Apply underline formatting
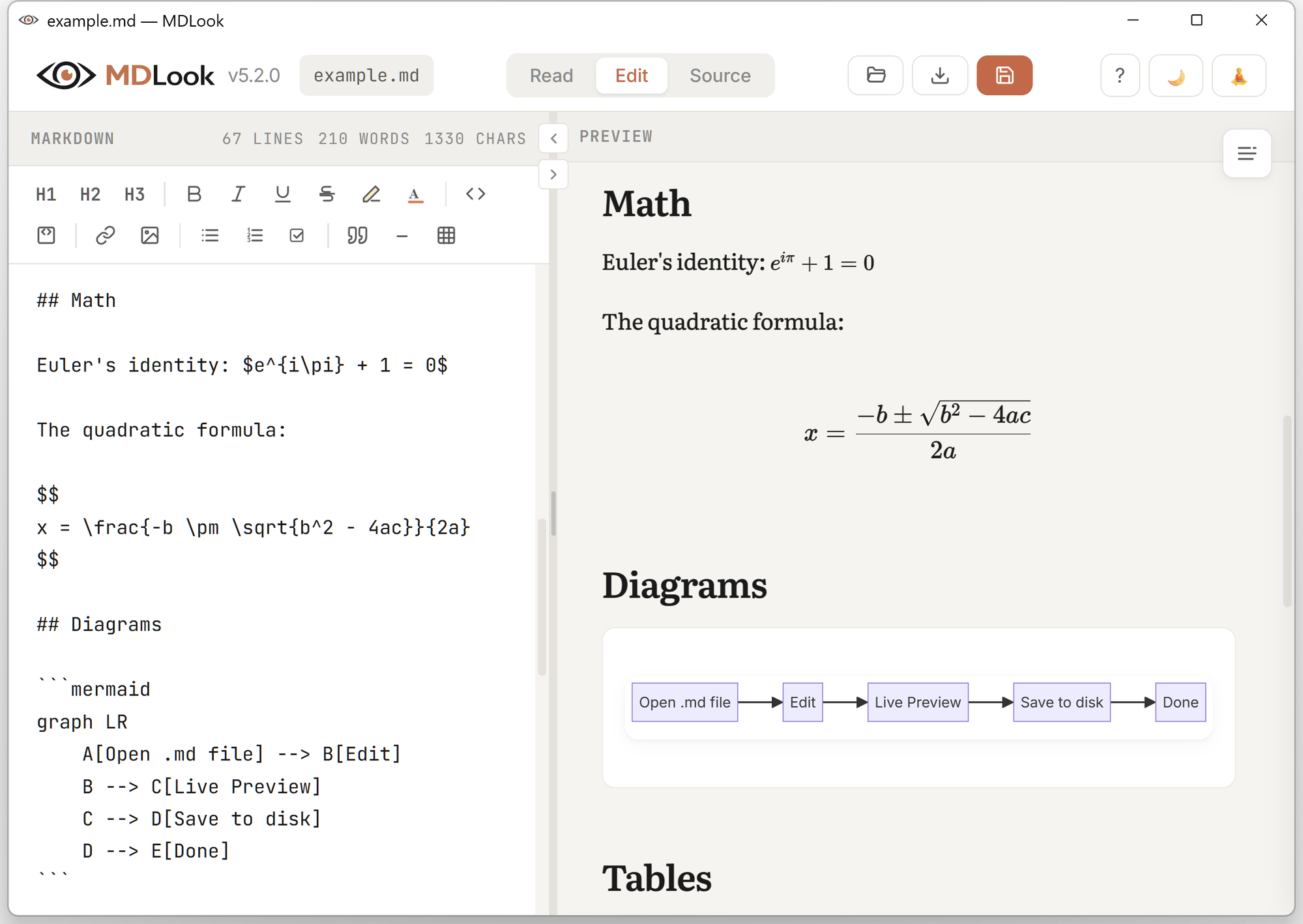 [x=282, y=194]
